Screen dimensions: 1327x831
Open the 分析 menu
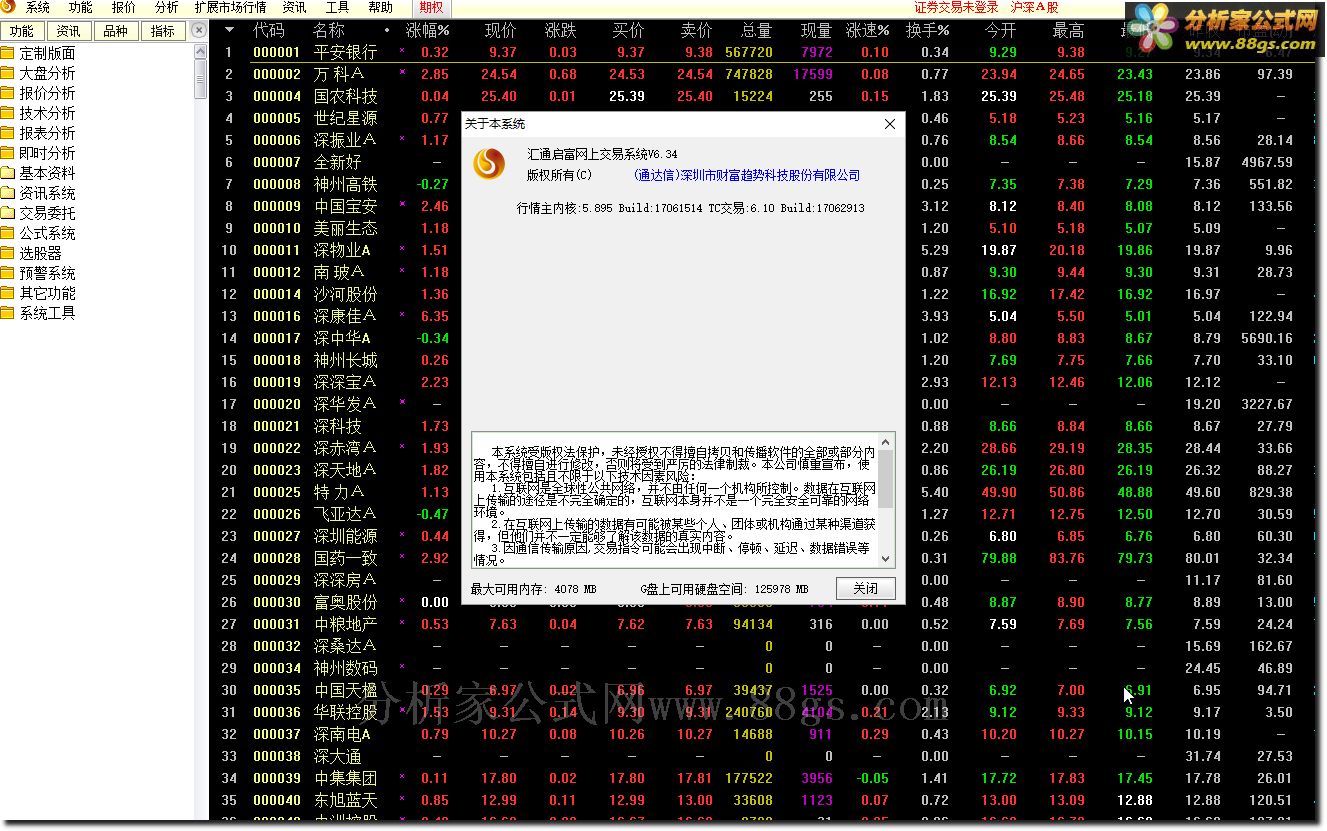[x=167, y=8]
